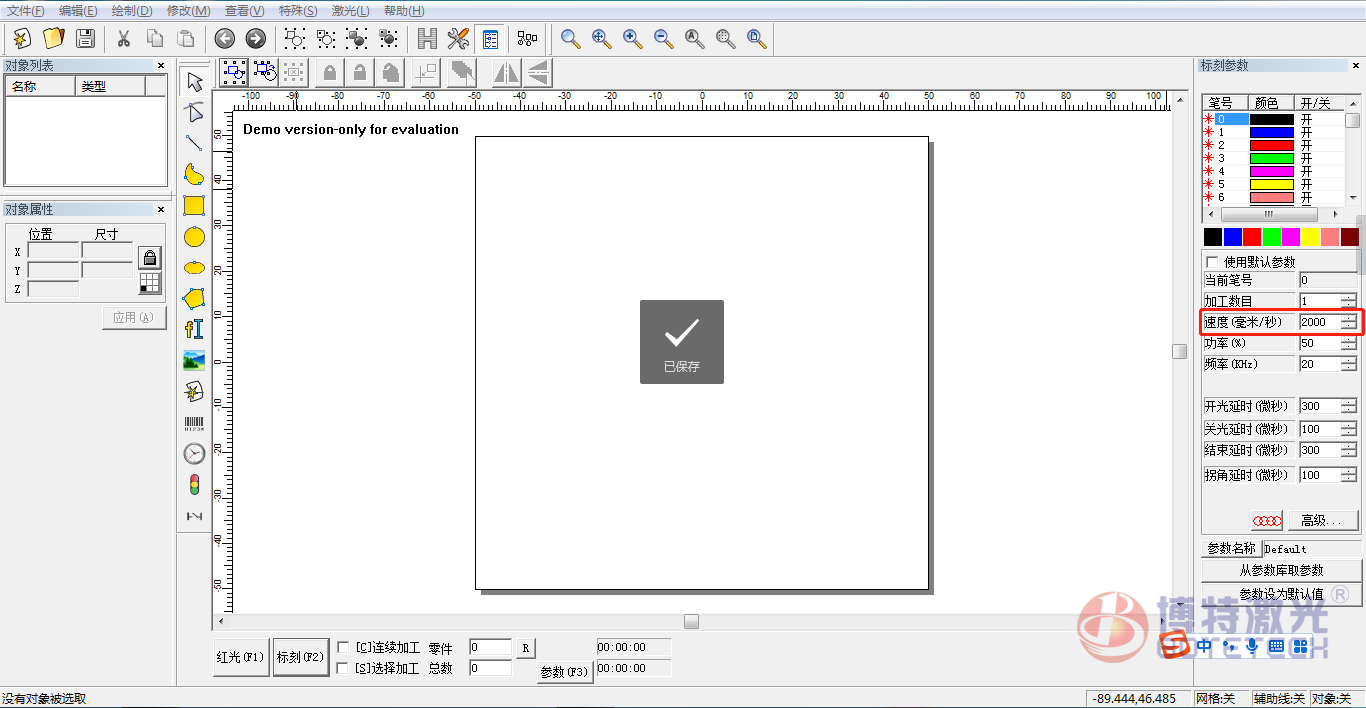The width and height of the screenshot is (1366, 708).
Task: Increase 加工数目 with spinner up arrow
Action: click(x=1349, y=297)
